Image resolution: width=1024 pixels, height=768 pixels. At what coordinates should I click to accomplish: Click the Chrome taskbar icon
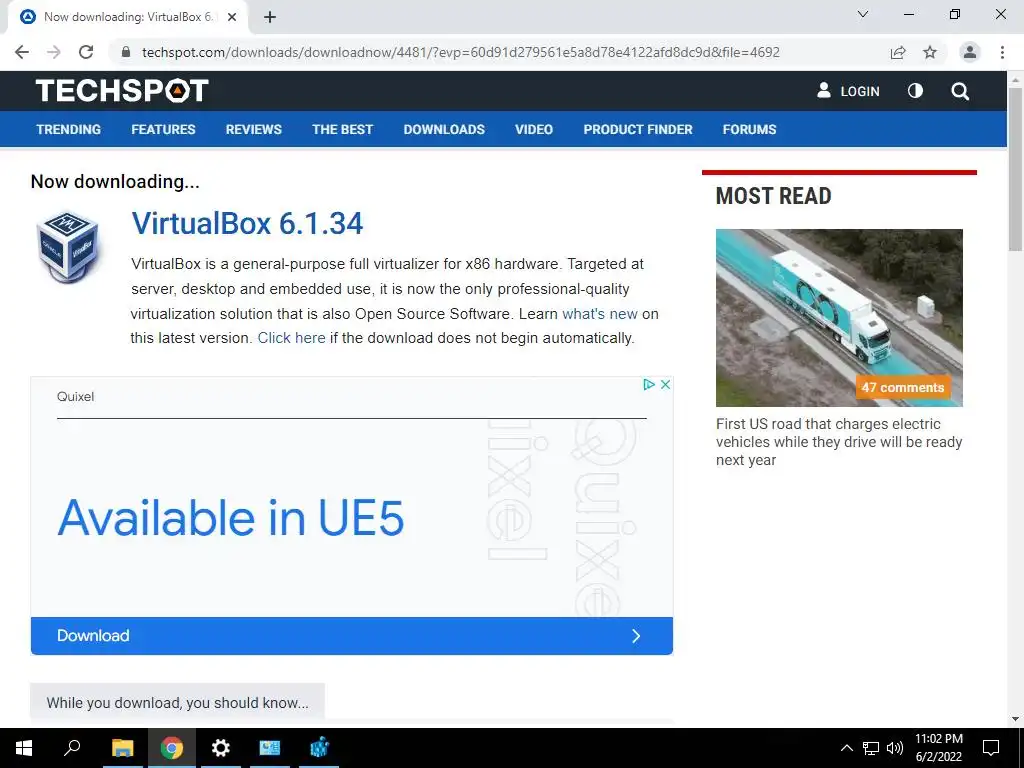tap(172, 748)
